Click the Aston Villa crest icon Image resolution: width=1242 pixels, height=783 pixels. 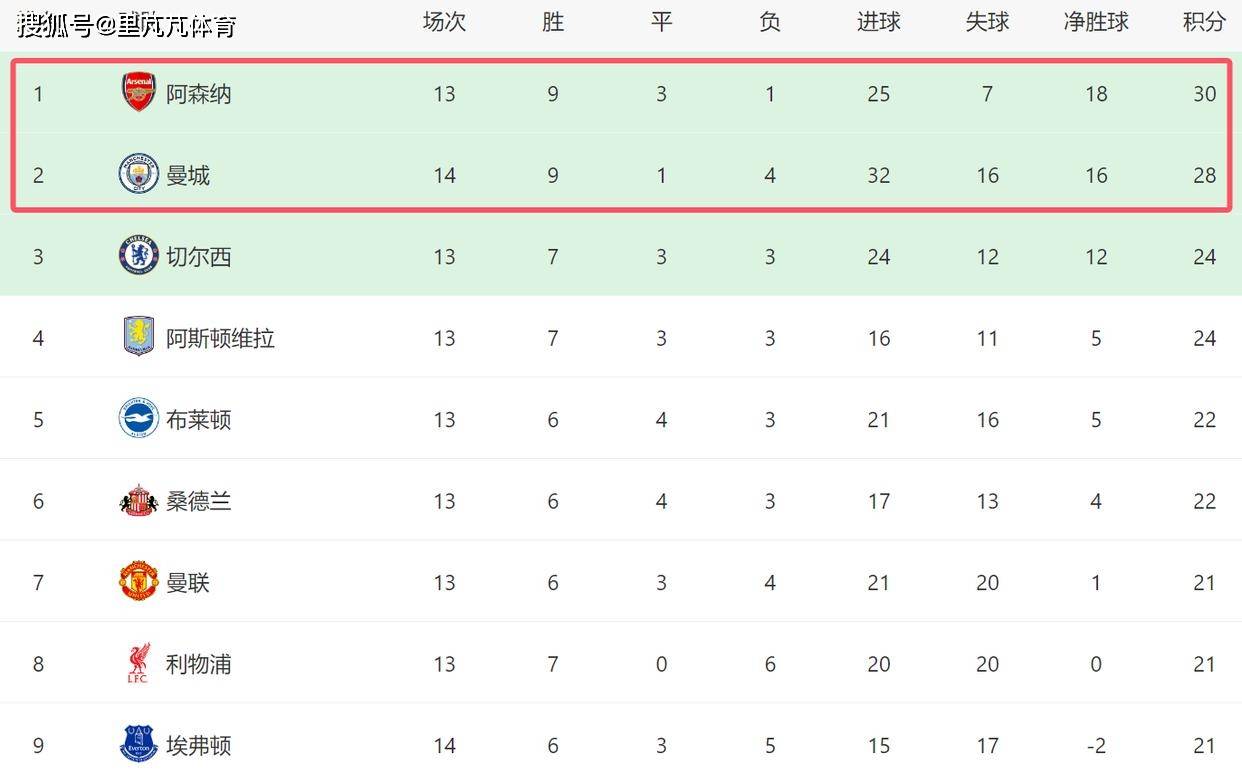coord(139,337)
